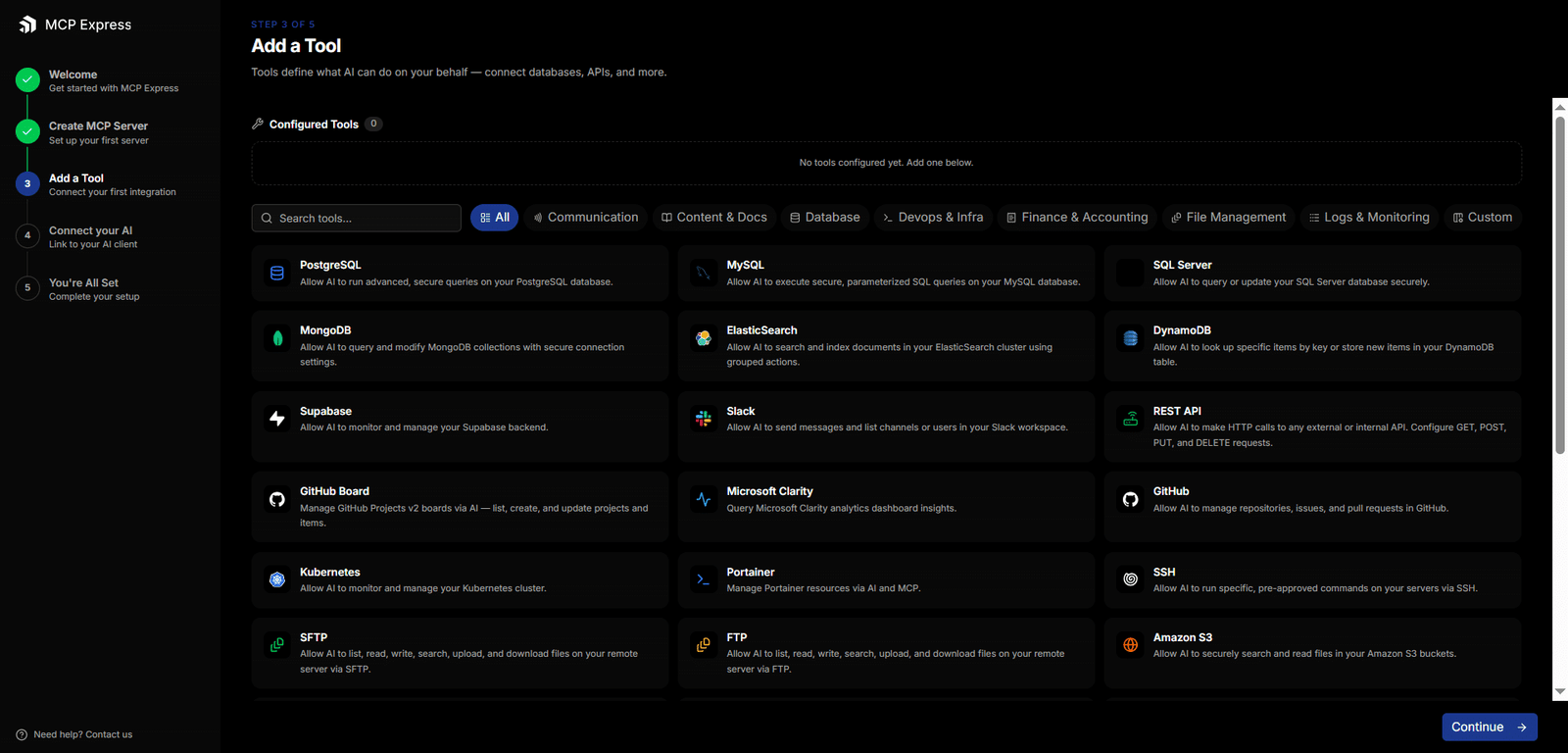Click the Supabase lightning bolt icon
The image size is (1568, 753).
277,419
